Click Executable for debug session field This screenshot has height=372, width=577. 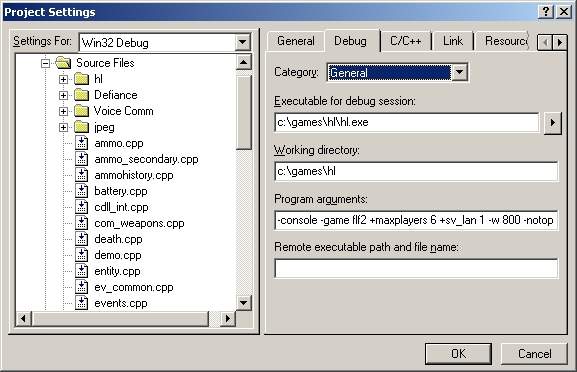pyautogui.click(x=407, y=122)
